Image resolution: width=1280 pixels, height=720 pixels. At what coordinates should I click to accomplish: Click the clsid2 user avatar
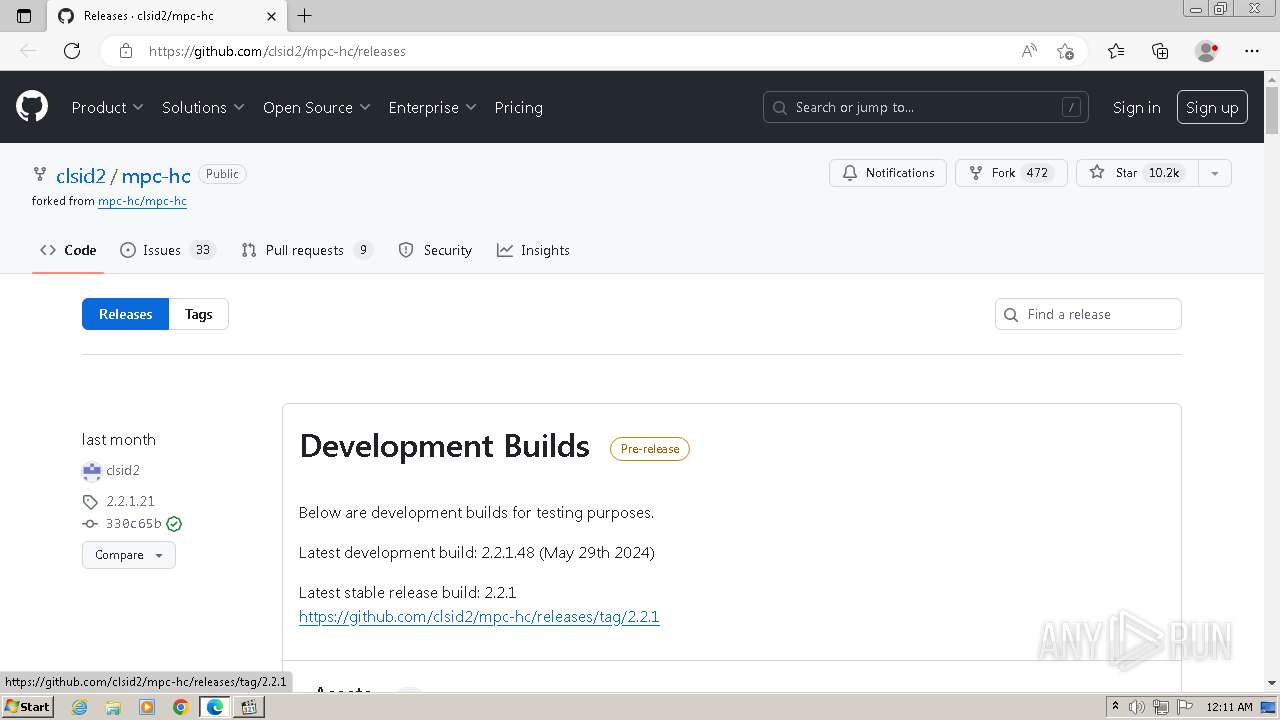91,471
